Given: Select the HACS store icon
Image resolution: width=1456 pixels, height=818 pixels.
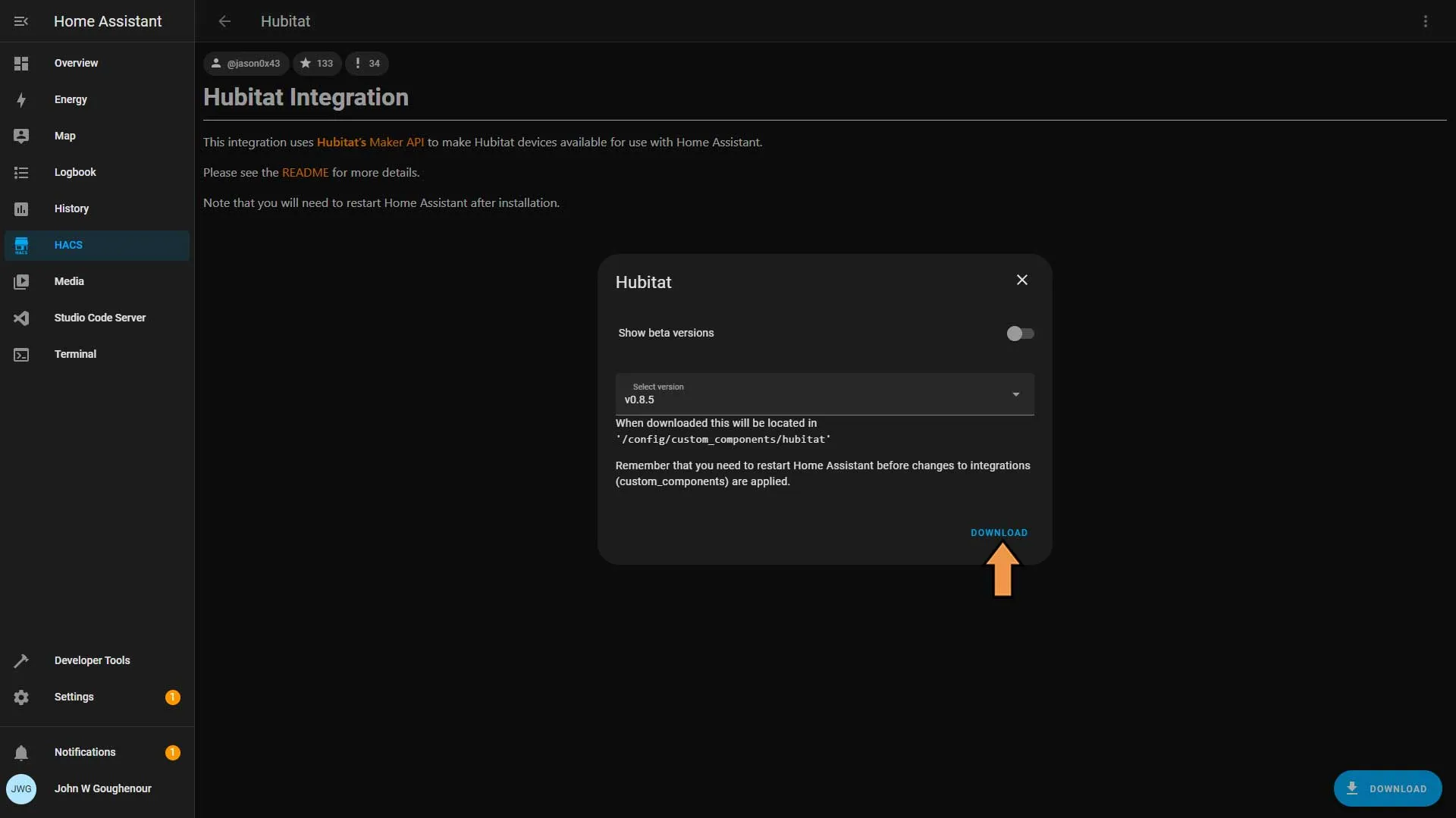Looking at the screenshot, I should tap(21, 246).
